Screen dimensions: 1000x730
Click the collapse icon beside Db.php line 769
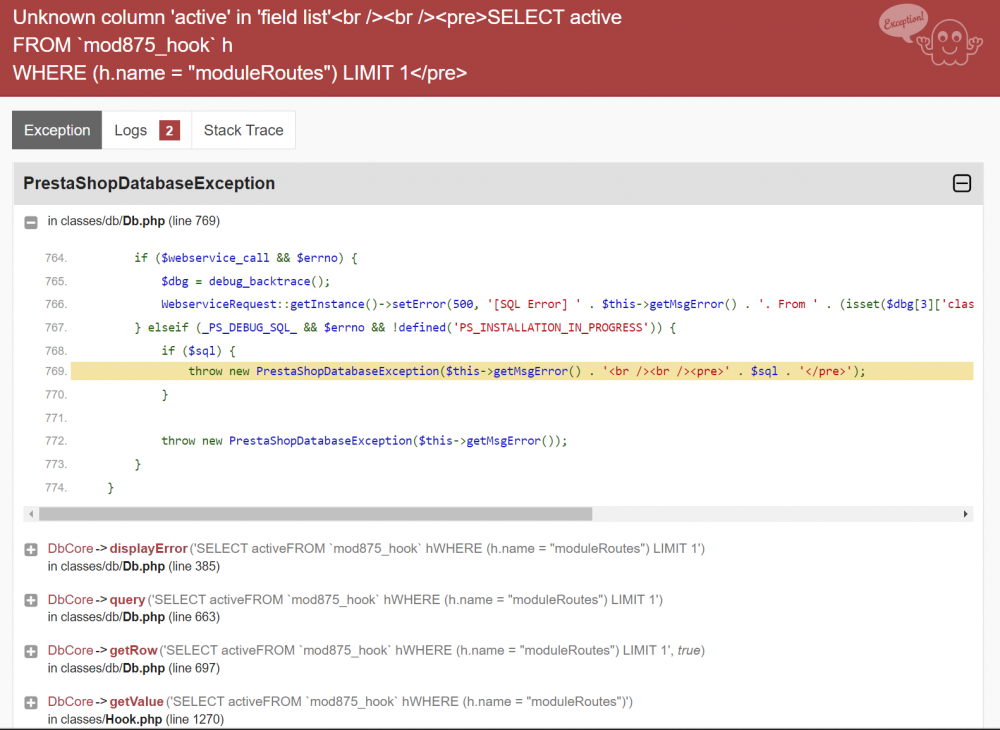(30, 221)
